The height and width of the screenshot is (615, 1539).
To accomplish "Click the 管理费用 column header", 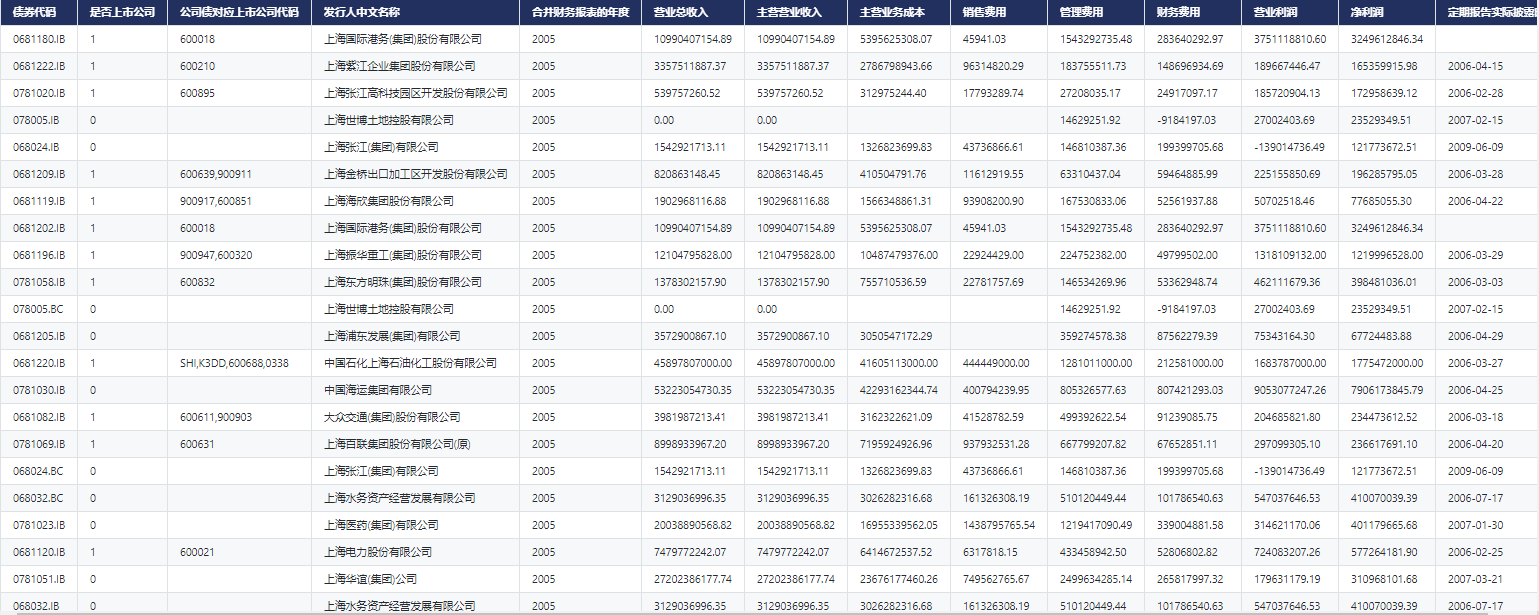I will 1096,13.
